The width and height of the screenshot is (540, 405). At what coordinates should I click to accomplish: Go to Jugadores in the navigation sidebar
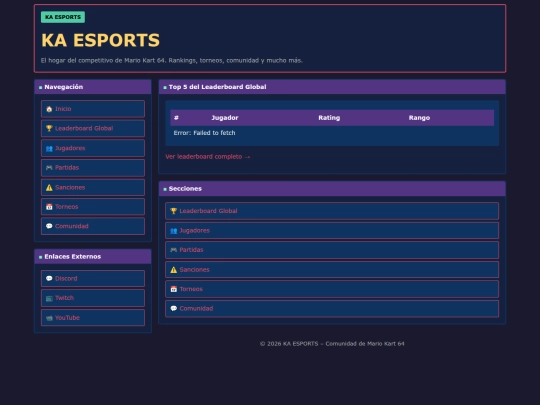click(x=93, y=148)
